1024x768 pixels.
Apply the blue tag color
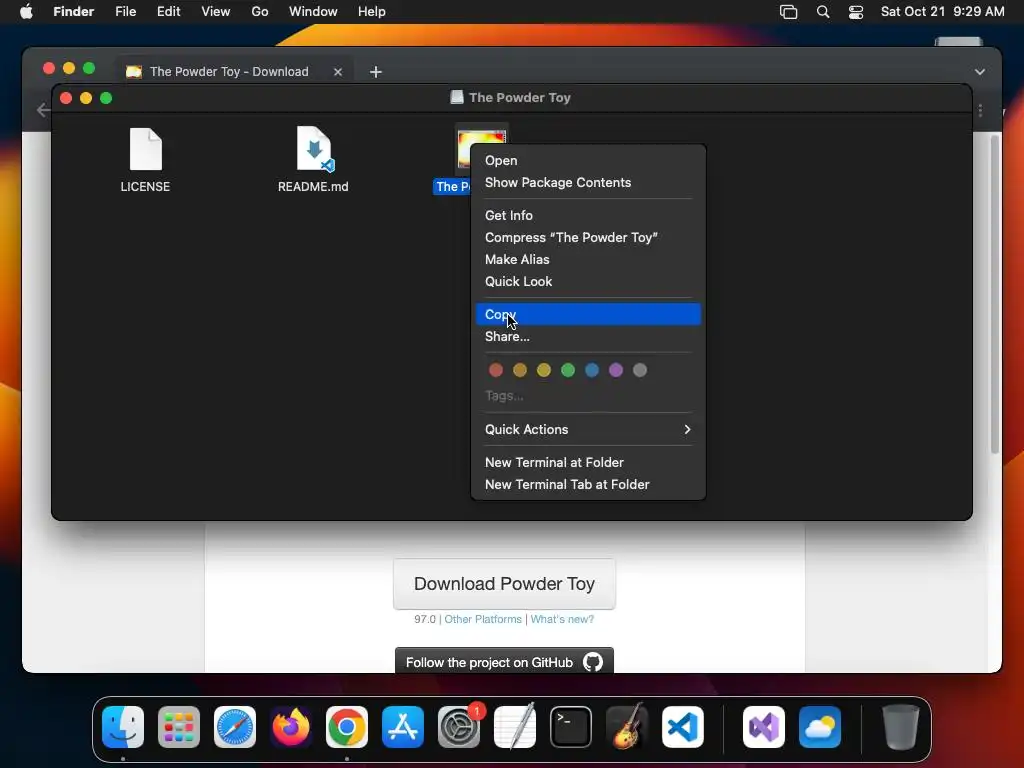point(592,370)
